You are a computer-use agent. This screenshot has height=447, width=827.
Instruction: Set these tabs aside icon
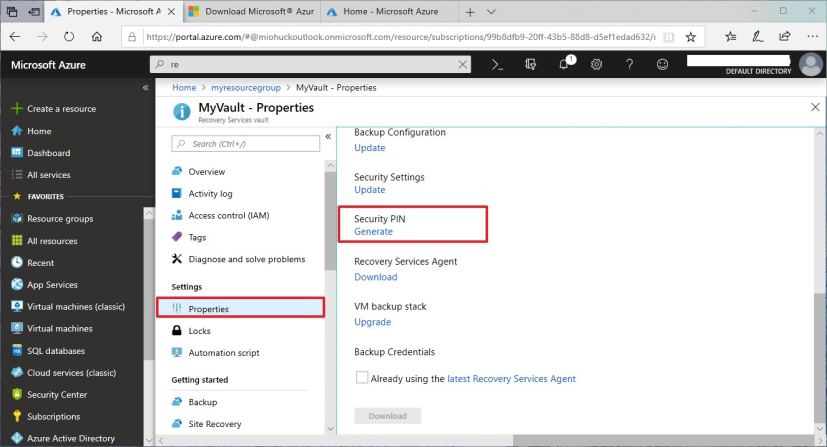click(x=34, y=12)
